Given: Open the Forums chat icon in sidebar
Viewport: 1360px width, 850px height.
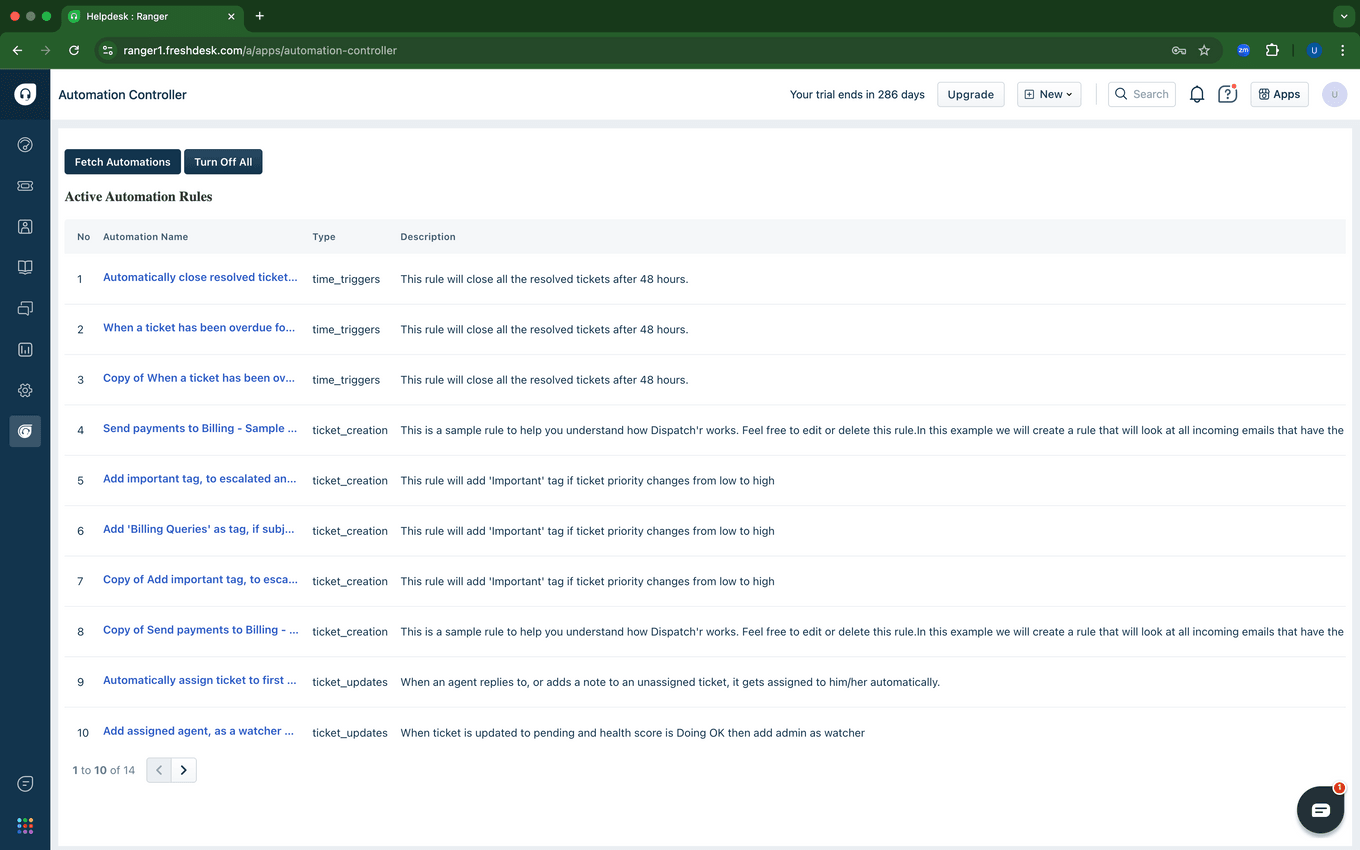Looking at the screenshot, I should point(25,308).
